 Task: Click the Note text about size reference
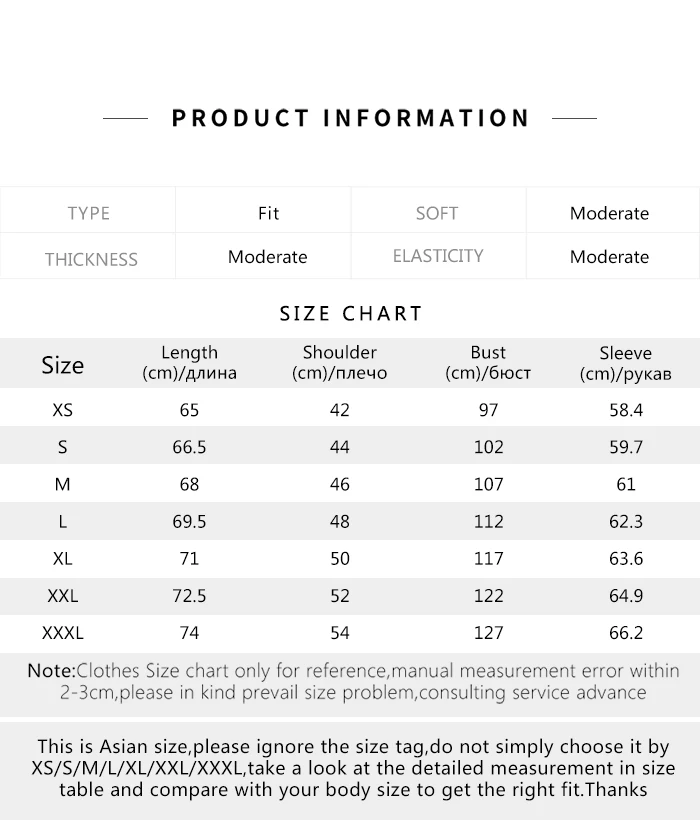tap(352, 682)
